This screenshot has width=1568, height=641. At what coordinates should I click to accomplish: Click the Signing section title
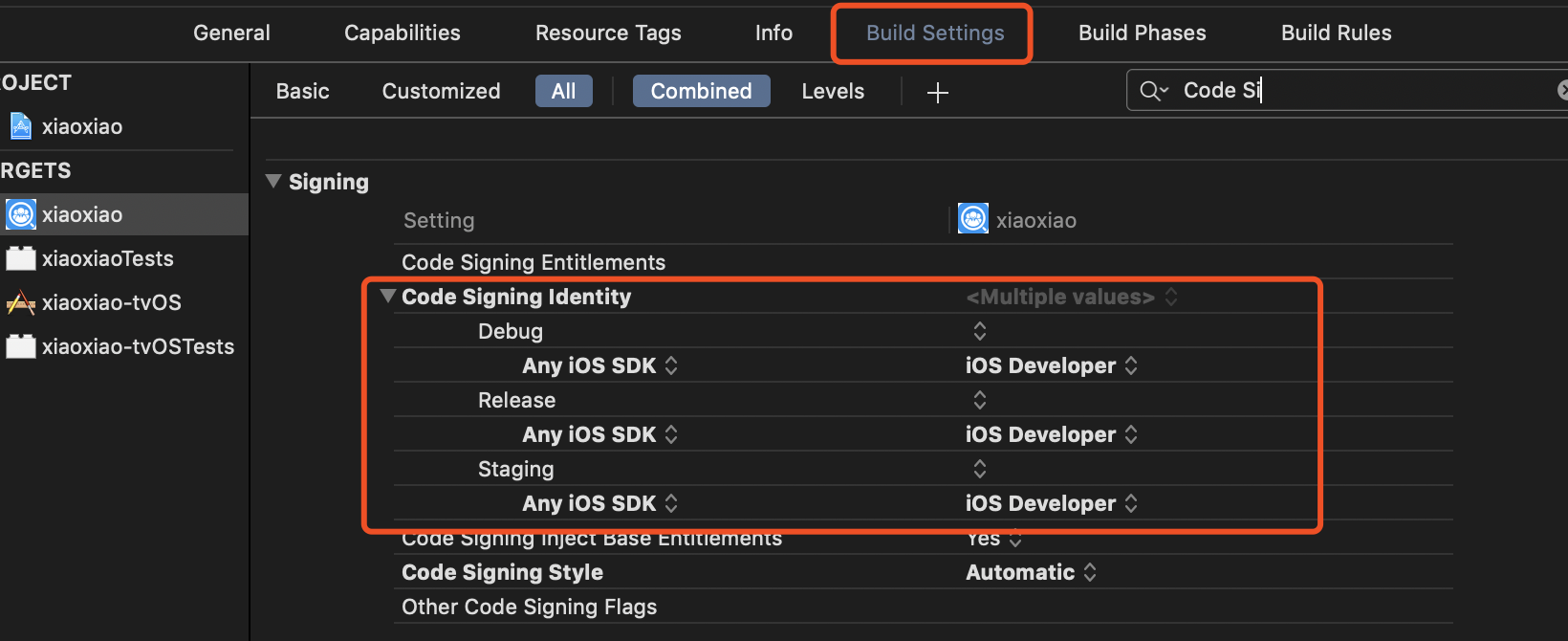tap(328, 182)
